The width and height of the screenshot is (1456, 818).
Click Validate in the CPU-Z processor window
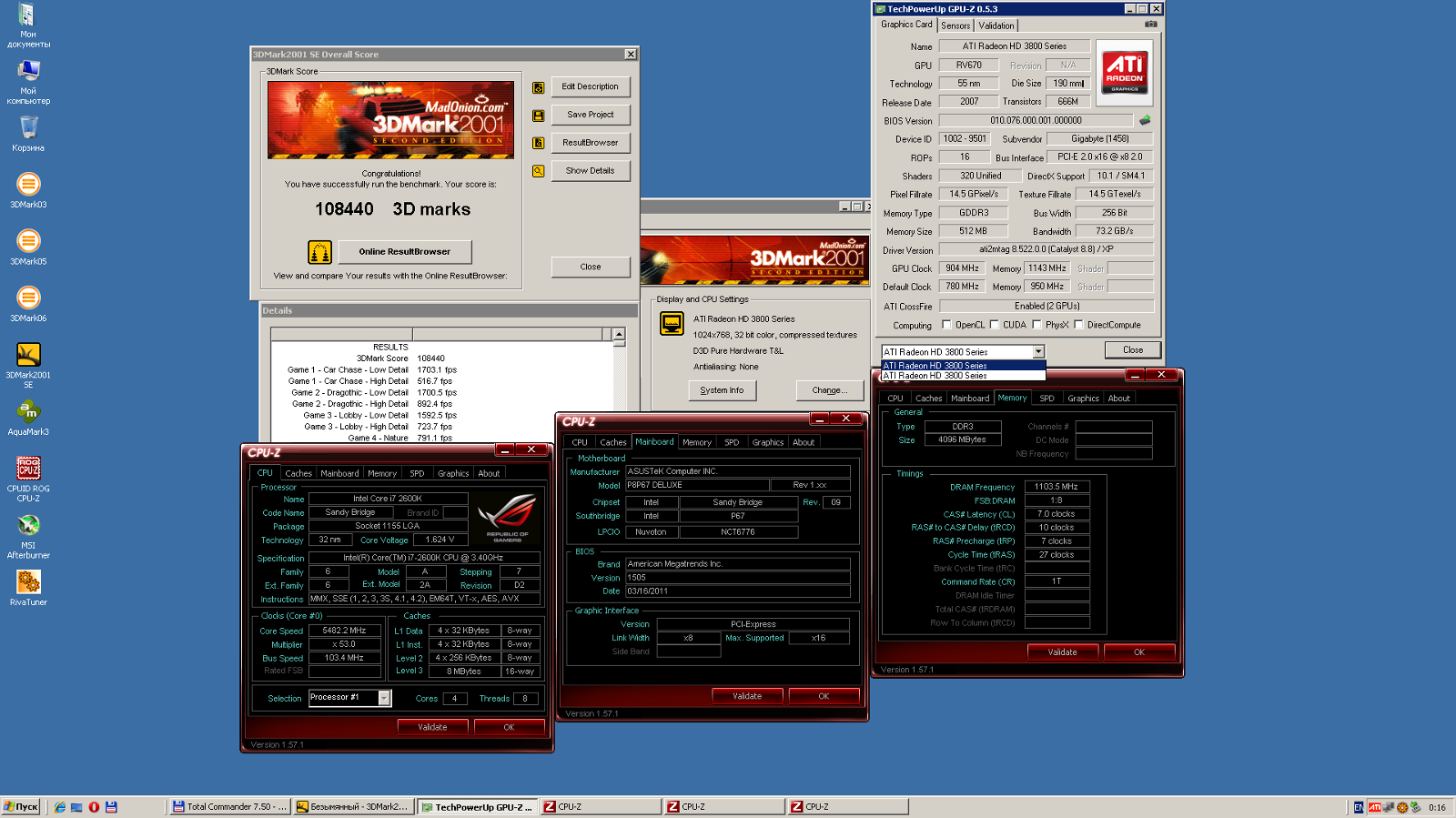point(432,727)
